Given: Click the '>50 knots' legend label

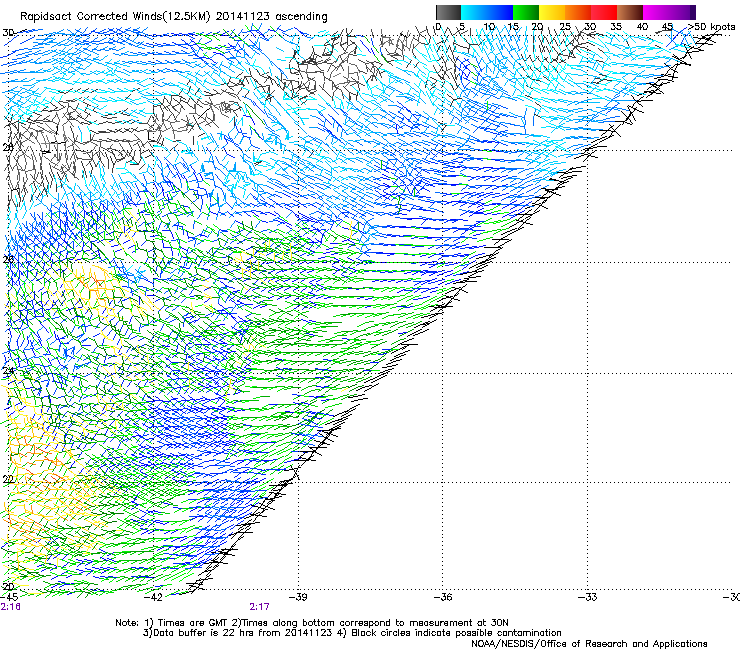Looking at the screenshot, I should tap(711, 27).
